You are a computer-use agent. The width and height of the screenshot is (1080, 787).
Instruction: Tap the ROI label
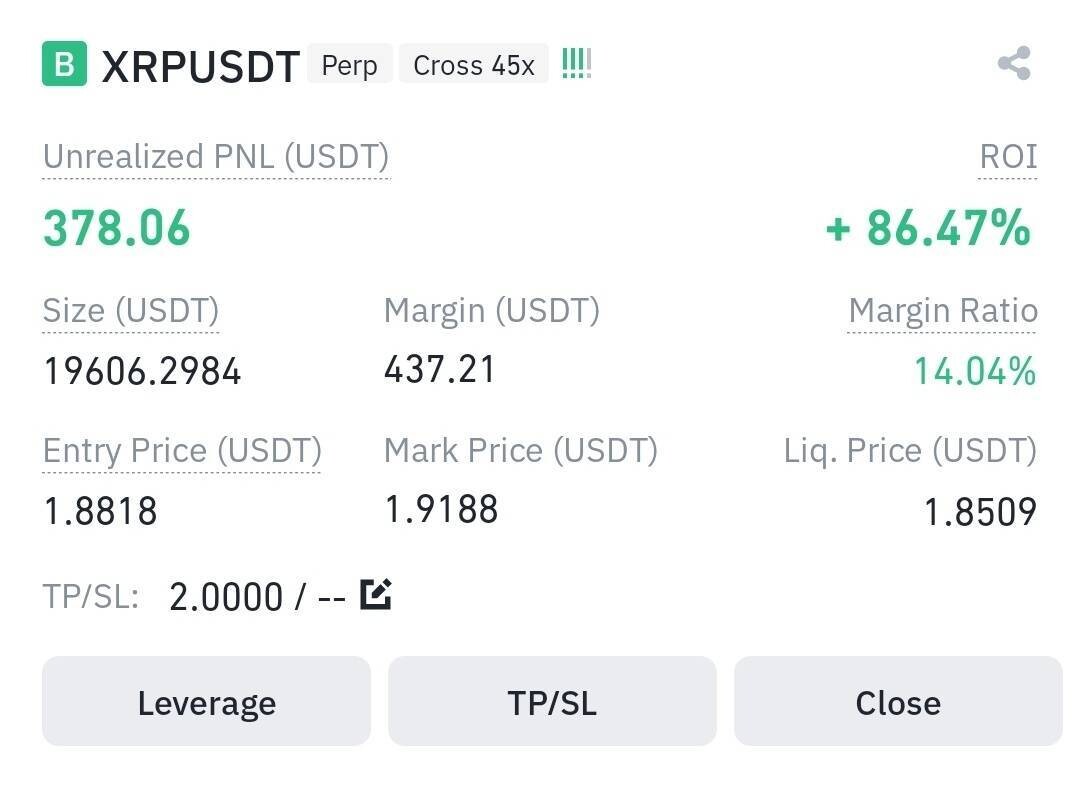pos(1007,157)
